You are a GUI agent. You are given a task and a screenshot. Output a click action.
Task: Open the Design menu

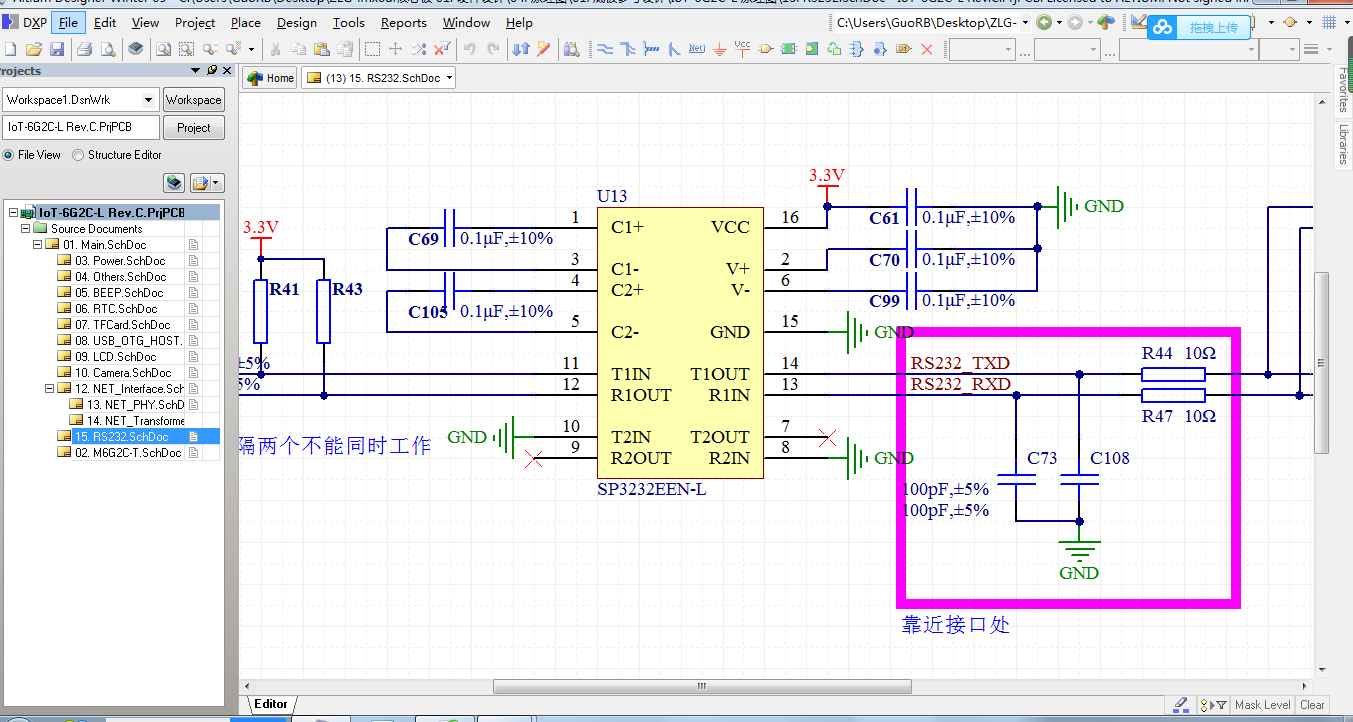coord(297,22)
